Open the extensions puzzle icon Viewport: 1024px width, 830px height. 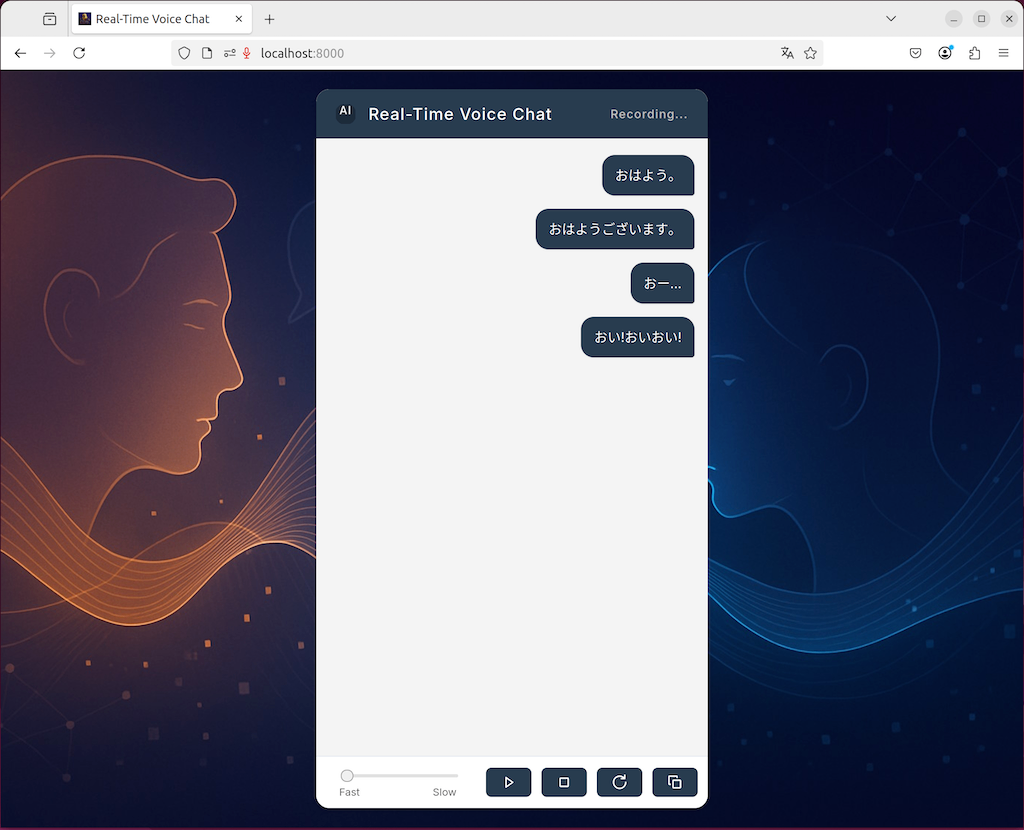(974, 54)
